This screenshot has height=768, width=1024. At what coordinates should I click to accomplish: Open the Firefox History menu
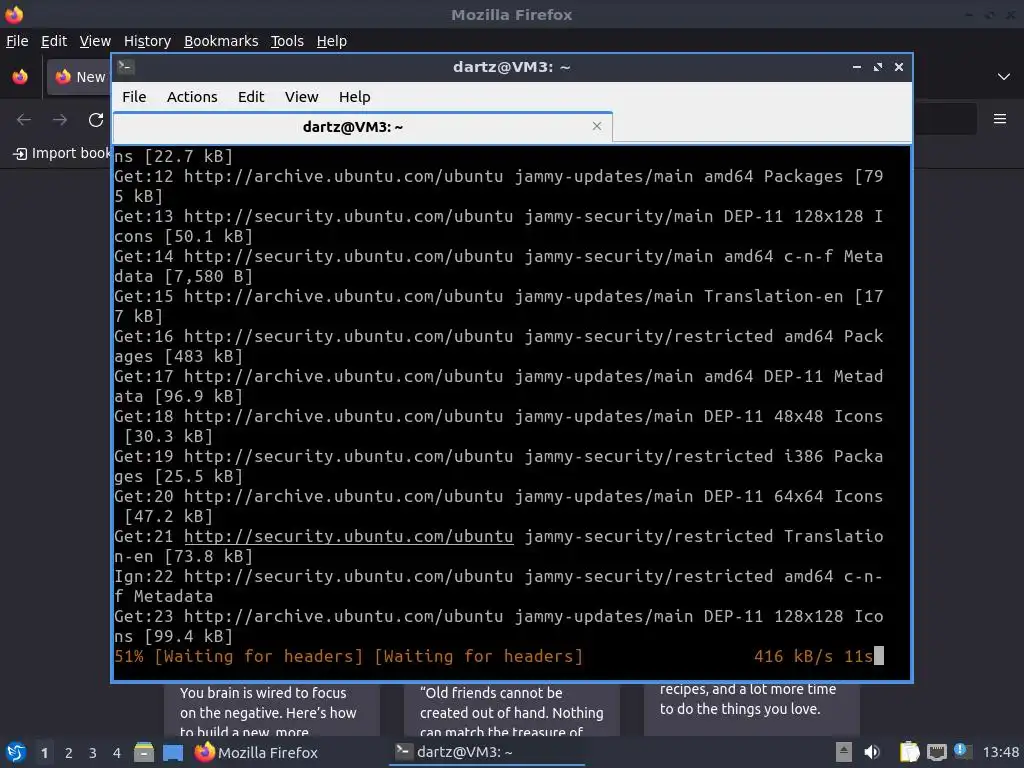click(147, 41)
